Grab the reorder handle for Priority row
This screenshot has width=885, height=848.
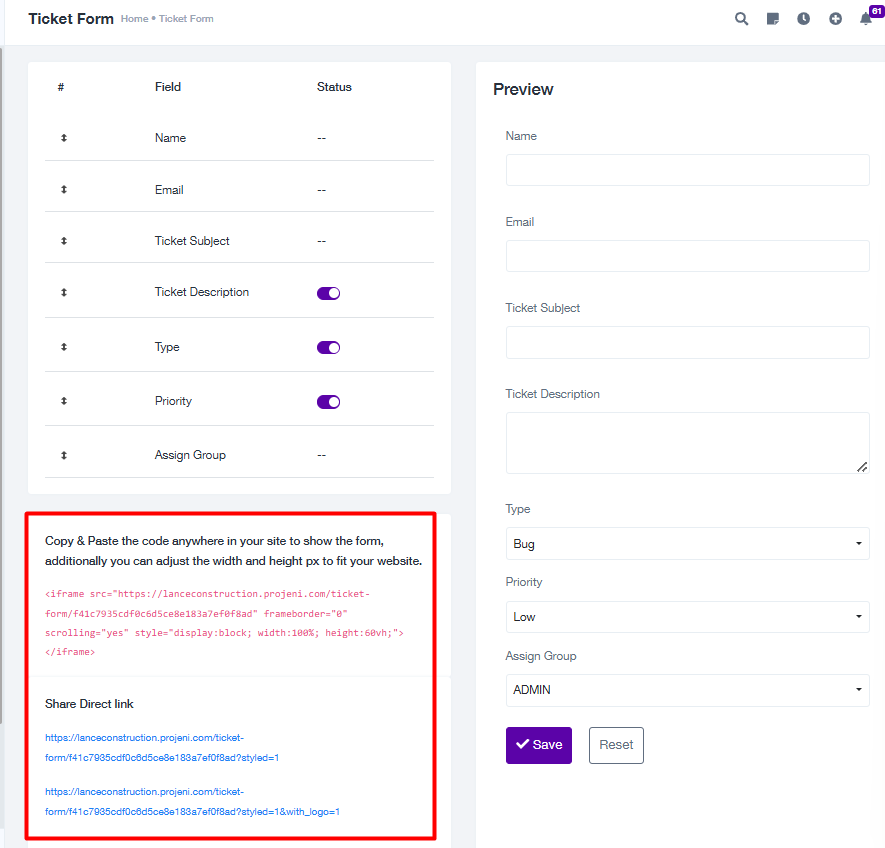(x=64, y=401)
